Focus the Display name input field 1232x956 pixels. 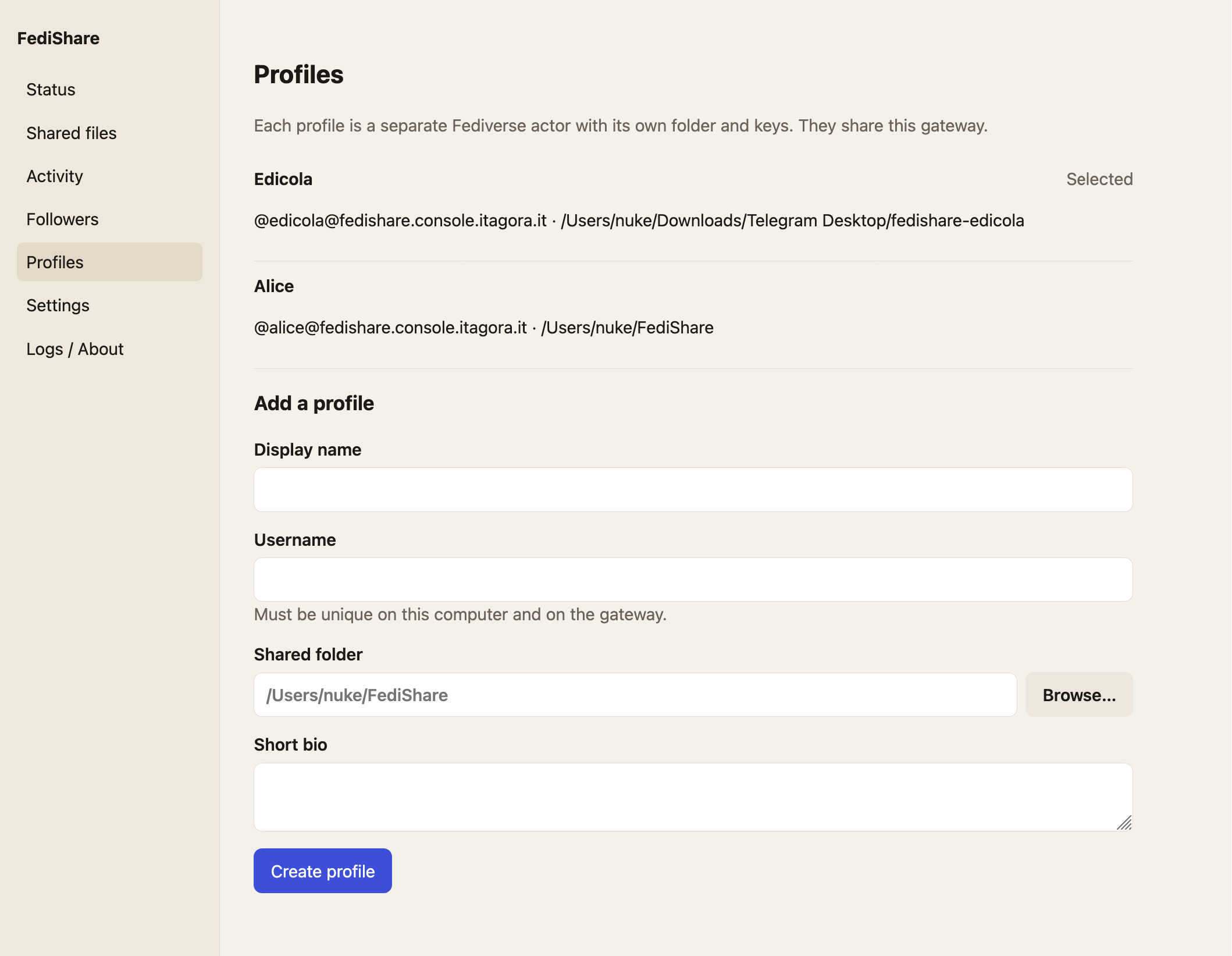pyautogui.click(x=693, y=490)
